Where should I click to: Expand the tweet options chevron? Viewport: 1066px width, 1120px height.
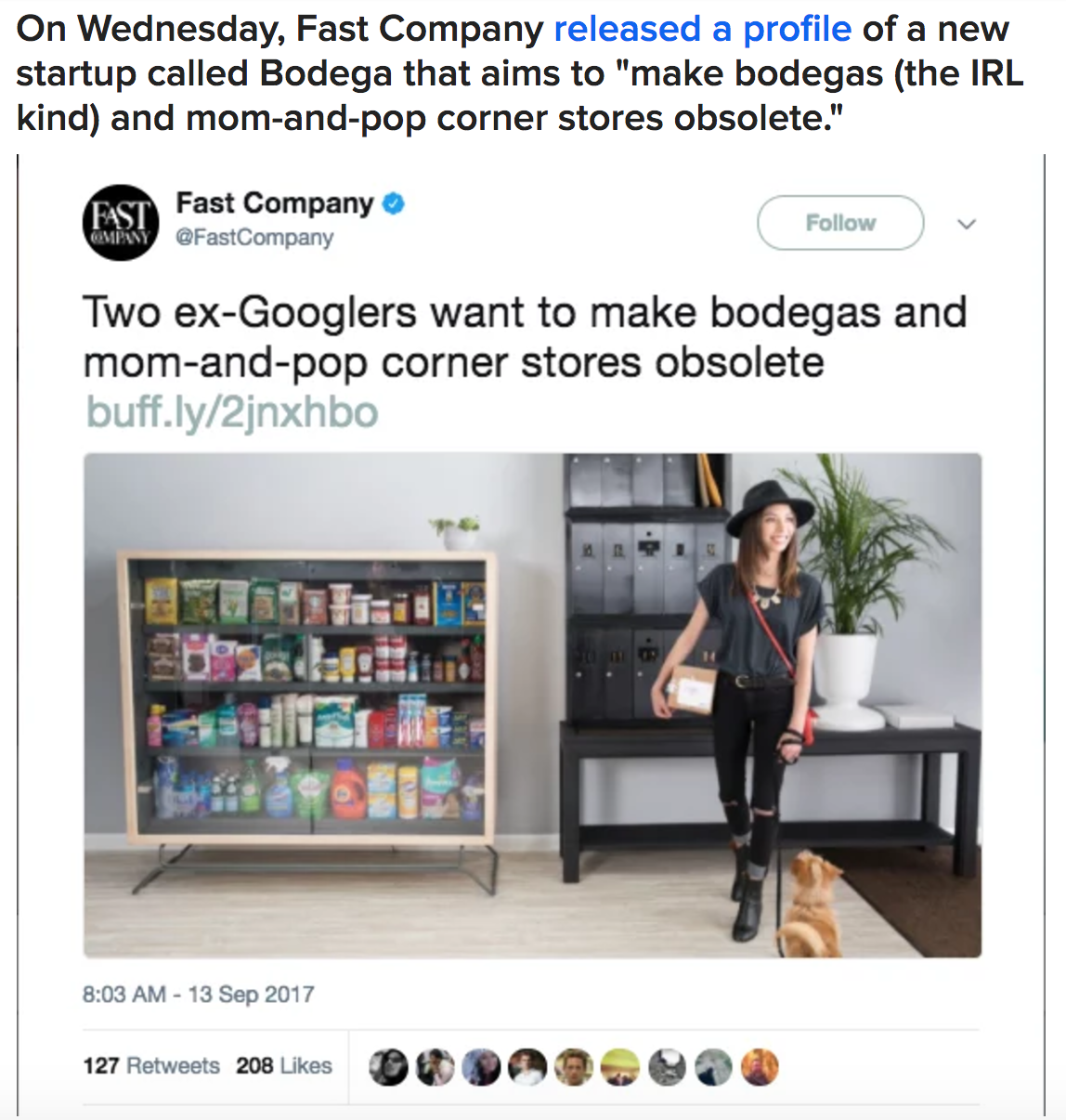[967, 224]
